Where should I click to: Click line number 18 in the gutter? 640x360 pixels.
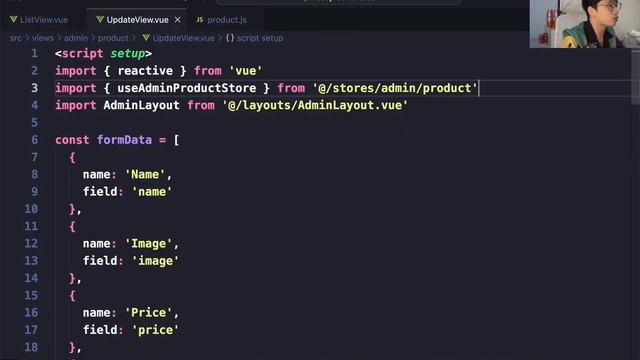tap(31, 347)
